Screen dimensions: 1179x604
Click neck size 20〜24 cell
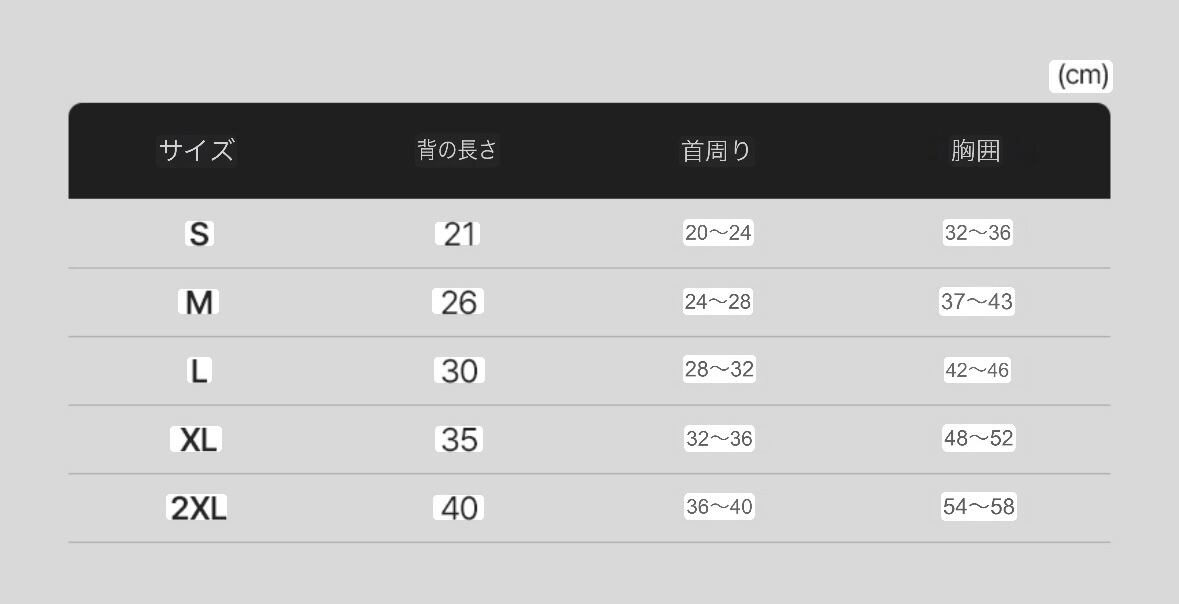[718, 233]
